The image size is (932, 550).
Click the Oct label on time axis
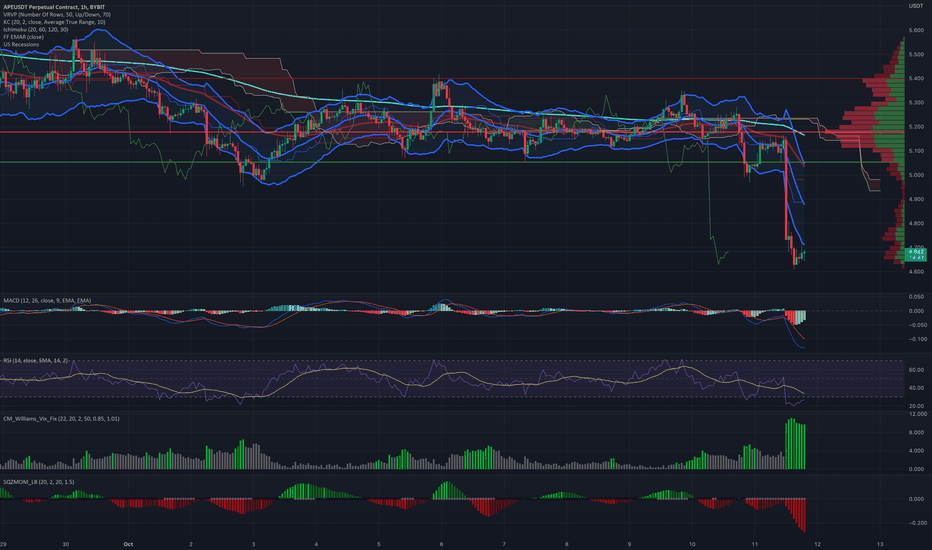[128, 544]
